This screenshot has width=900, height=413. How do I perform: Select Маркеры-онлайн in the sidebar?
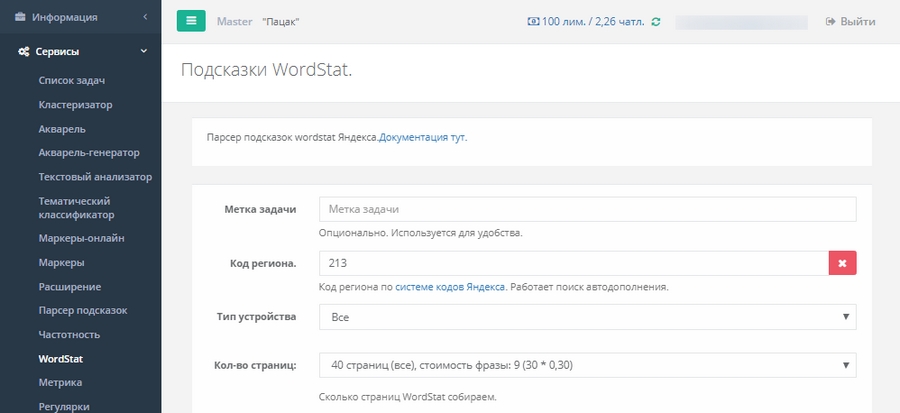pos(82,238)
